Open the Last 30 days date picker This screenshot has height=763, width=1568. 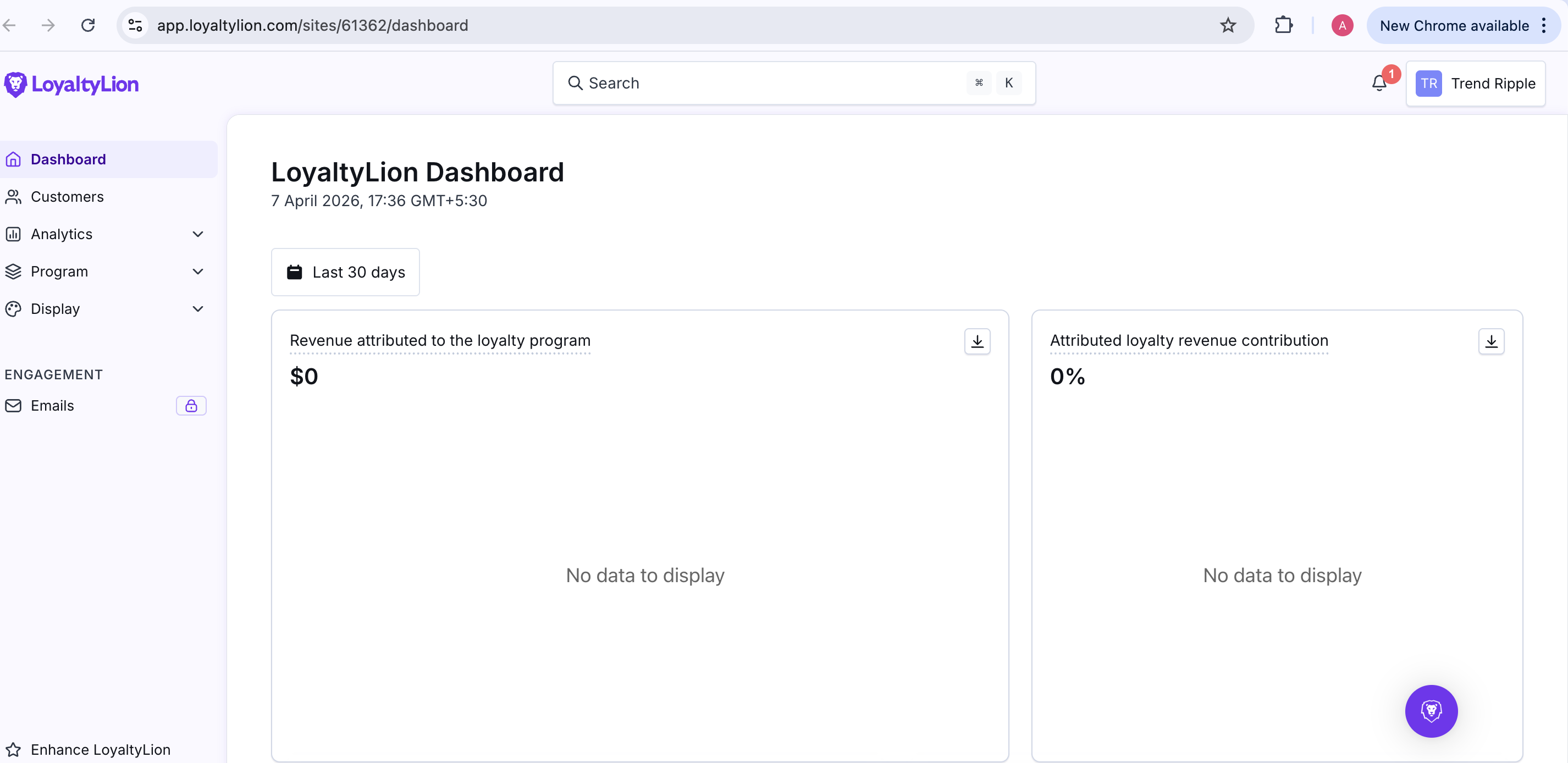(345, 272)
